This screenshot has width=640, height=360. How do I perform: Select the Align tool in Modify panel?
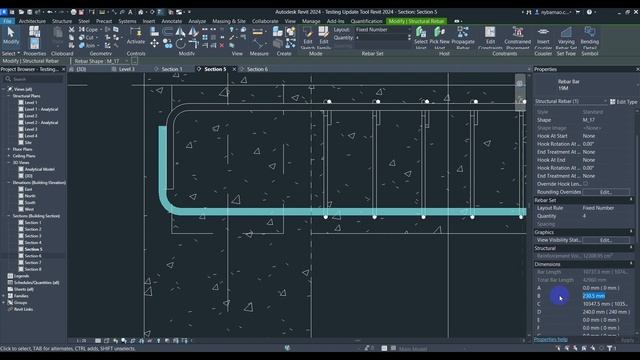coord(154,31)
